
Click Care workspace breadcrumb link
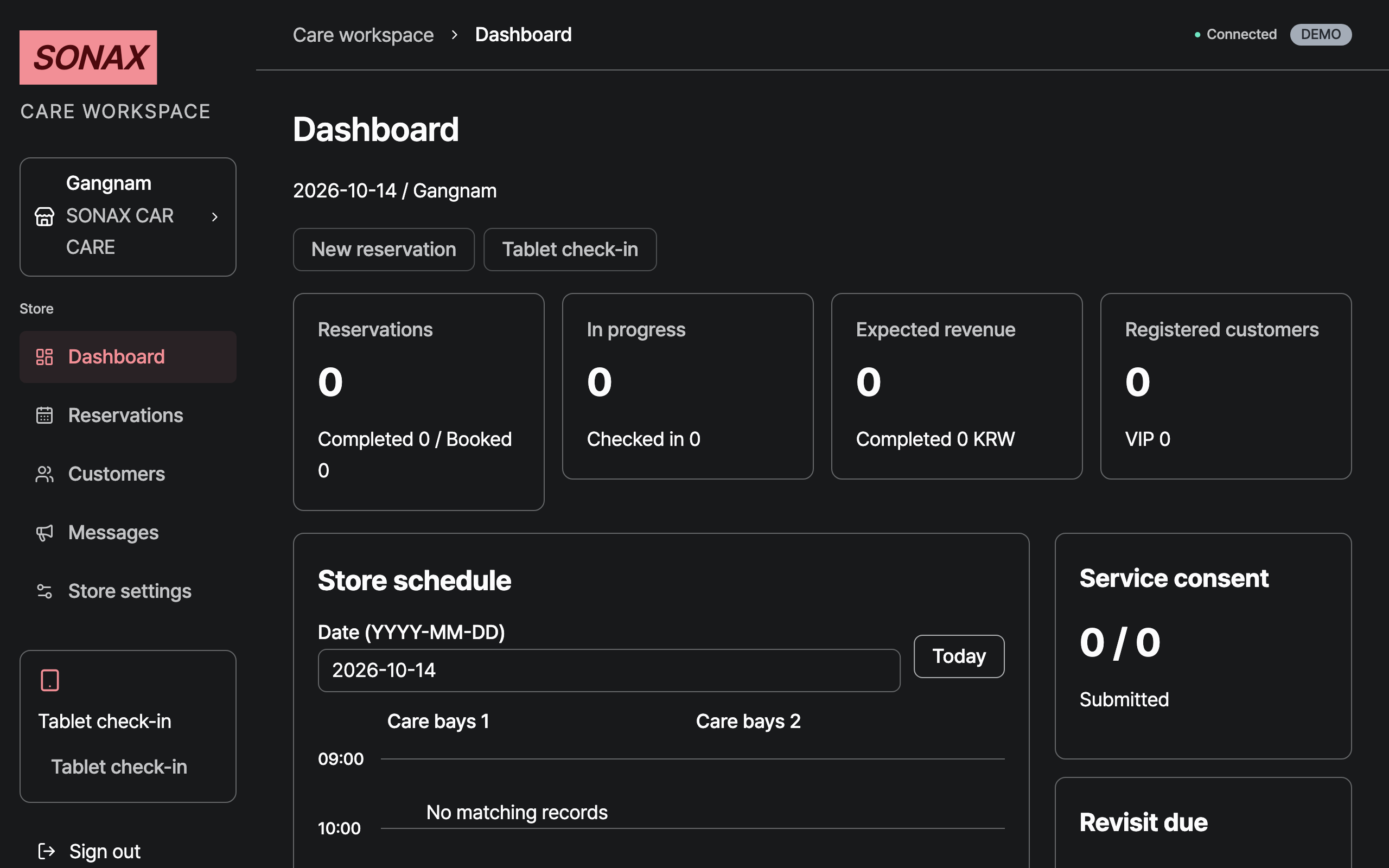tap(364, 35)
